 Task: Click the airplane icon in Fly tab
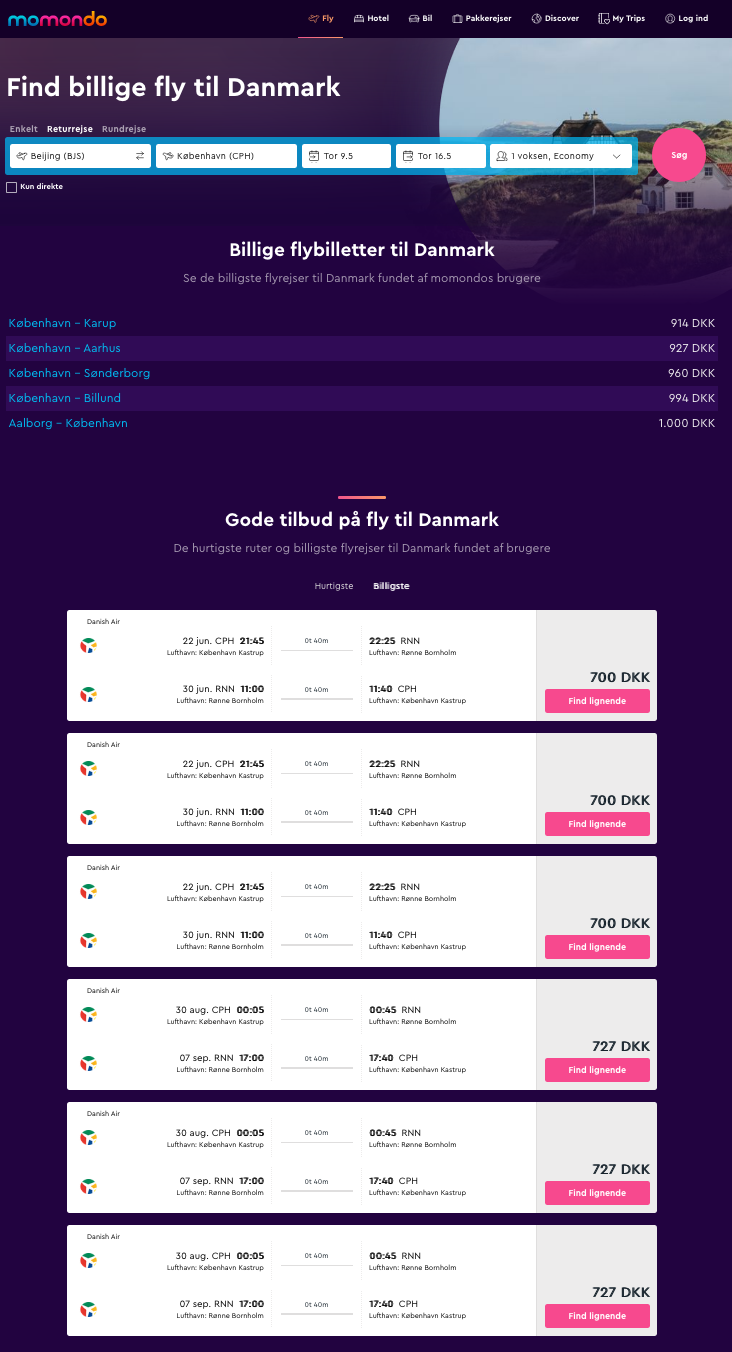click(x=313, y=19)
